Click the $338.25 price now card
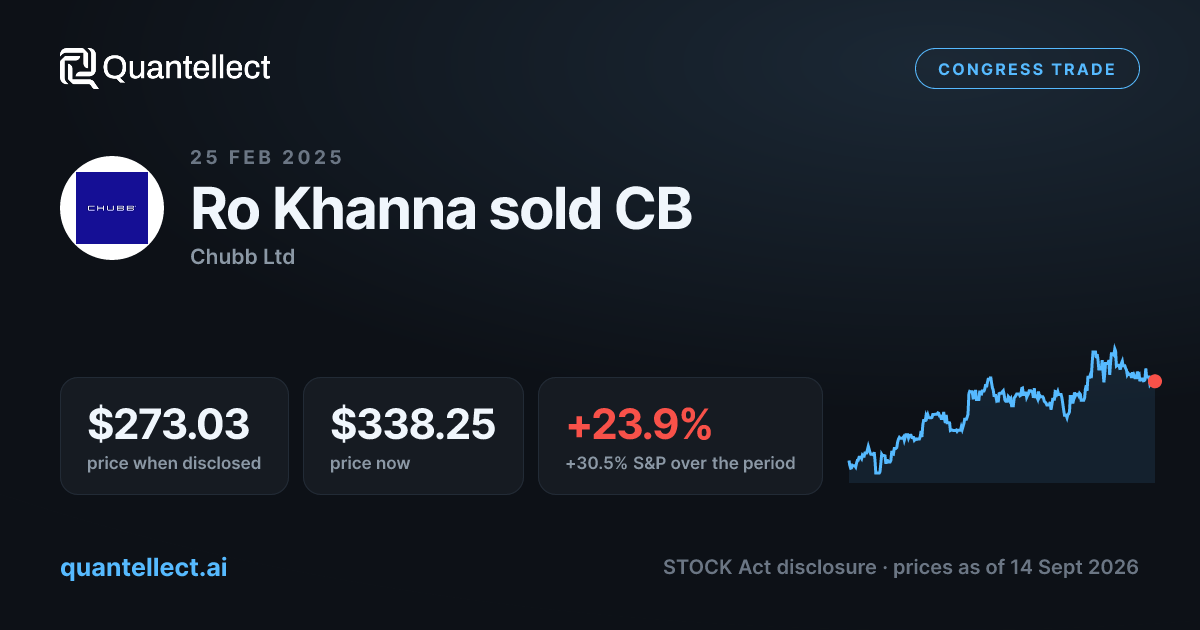1200x630 pixels. coord(413,436)
